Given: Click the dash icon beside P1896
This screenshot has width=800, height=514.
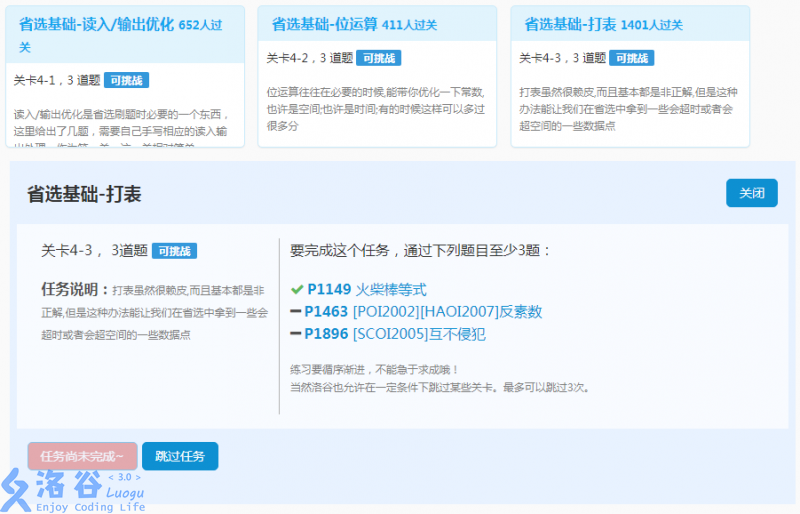Looking at the screenshot, I should click(x=296, y=334).
